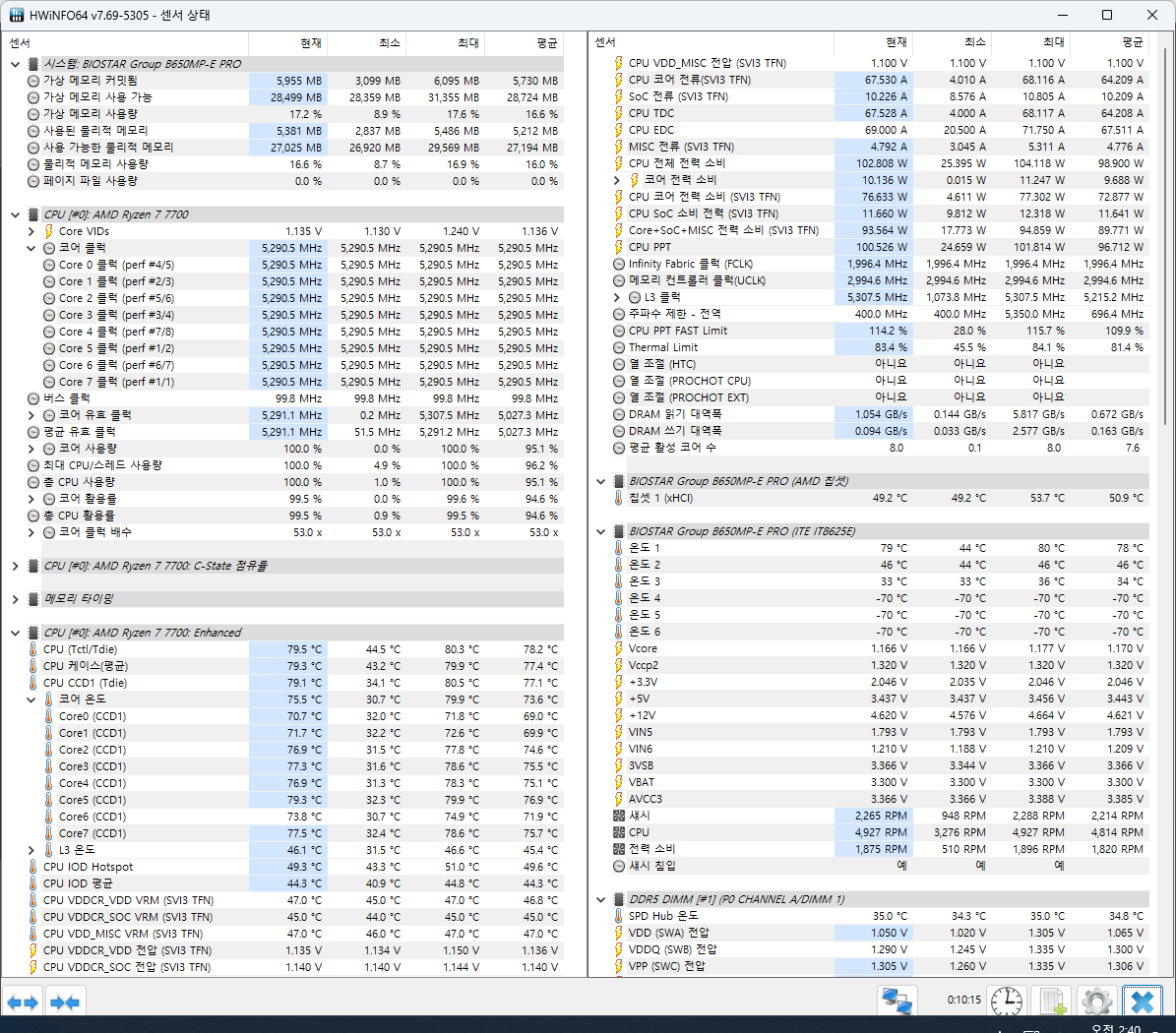Screen dimensions: 1176x1033
Task: Select the CPU IOD Hotspot row
Action: click(294, 867)
